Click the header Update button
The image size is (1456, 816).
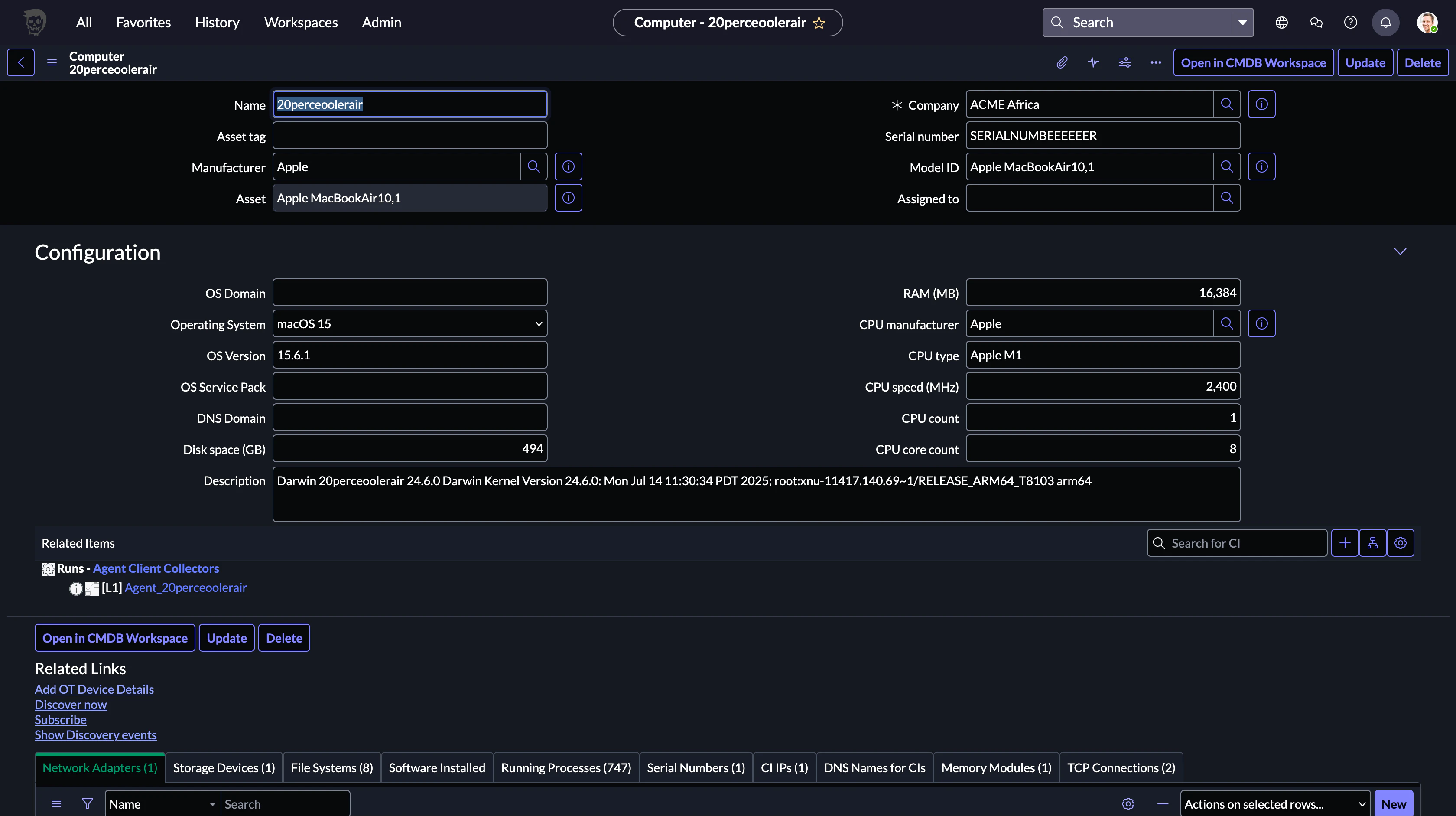point(1365,62)
